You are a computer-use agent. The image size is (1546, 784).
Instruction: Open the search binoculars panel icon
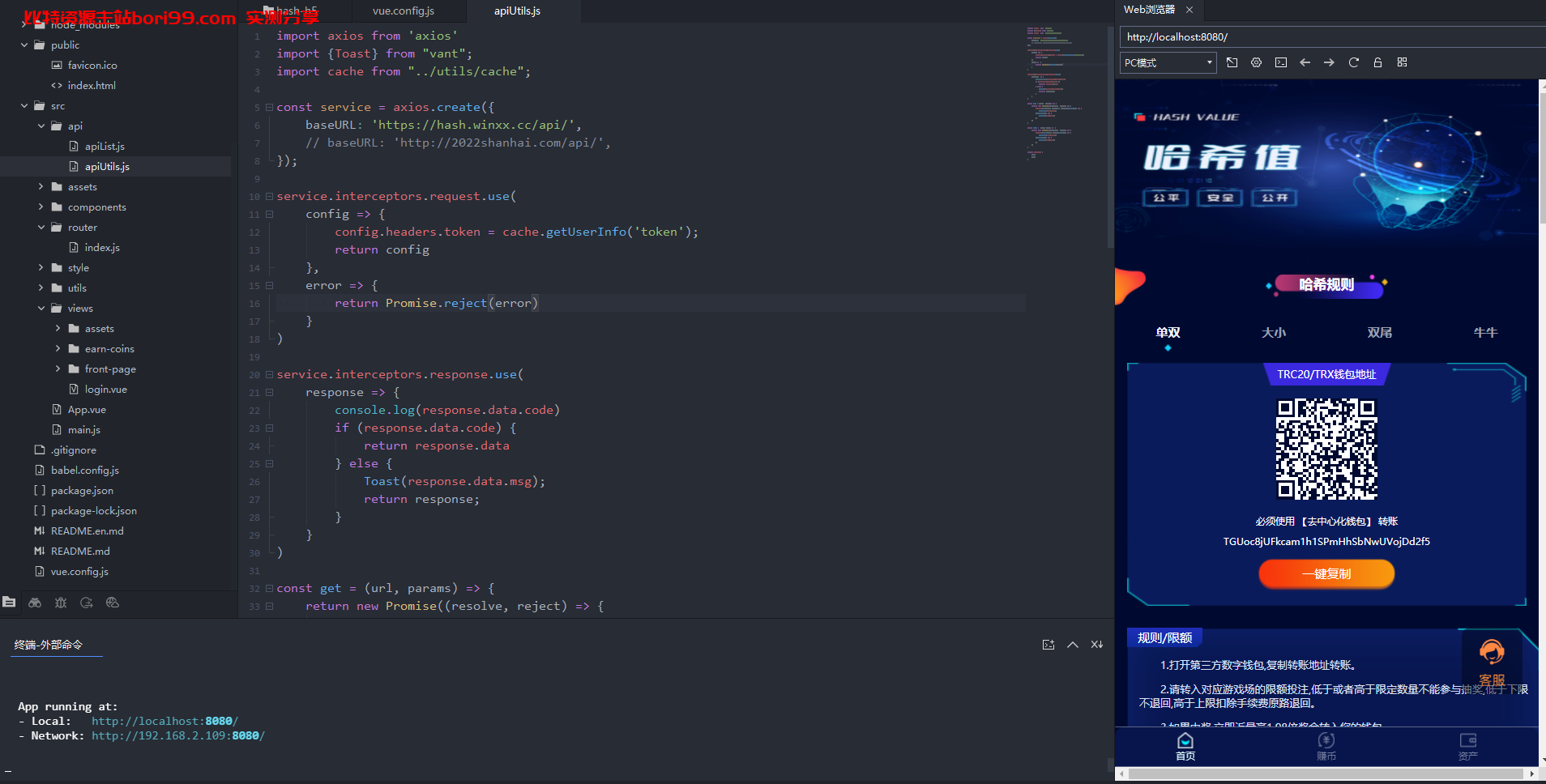tap(35, 603)
